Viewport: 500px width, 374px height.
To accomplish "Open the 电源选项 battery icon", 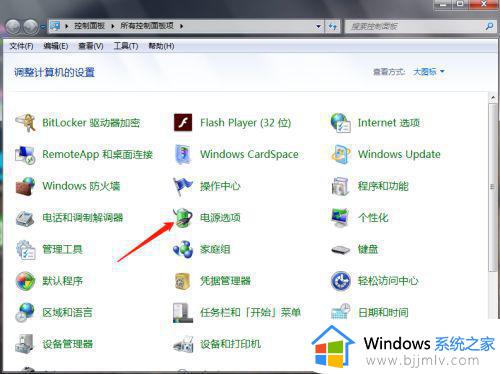I will (183, 218).
